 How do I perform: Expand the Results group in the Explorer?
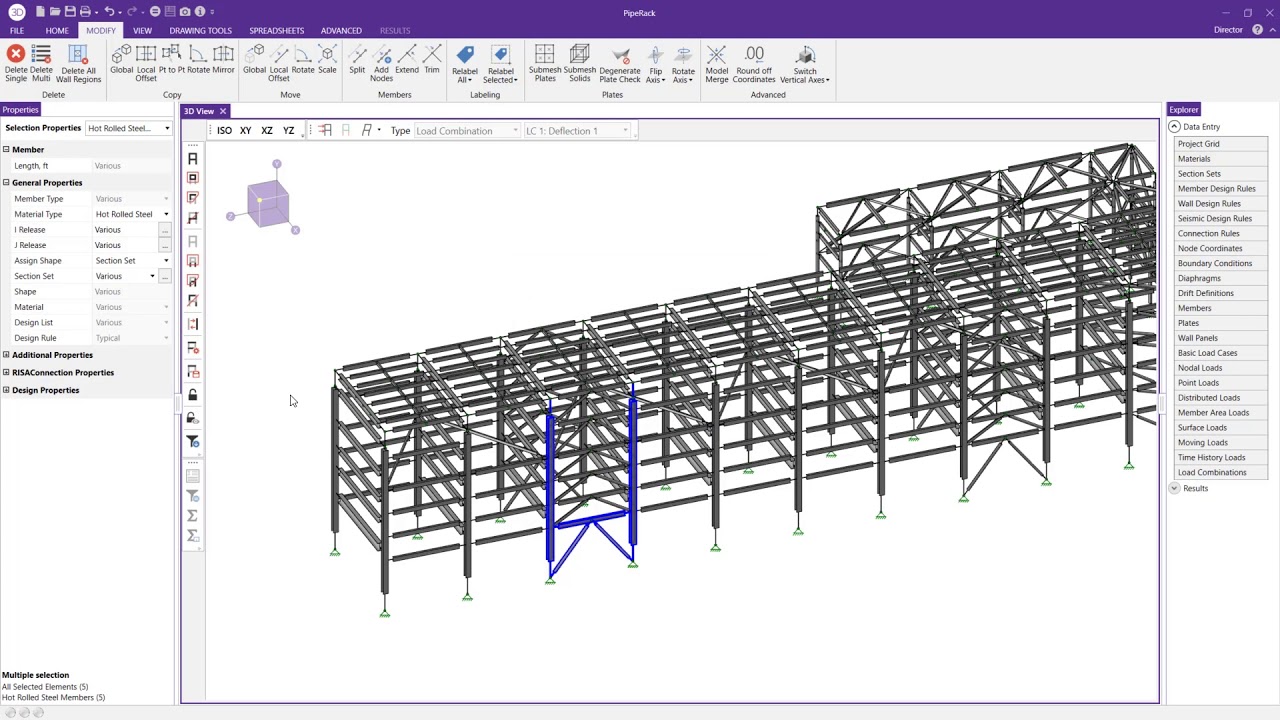[1174, 488]
